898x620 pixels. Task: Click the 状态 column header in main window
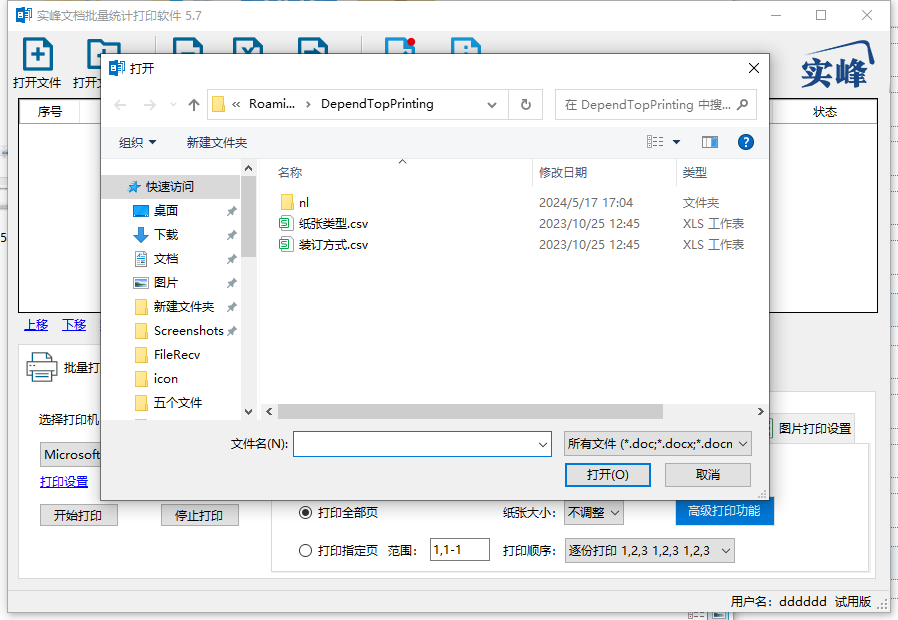pyautogui.click(x=824, y=112)
